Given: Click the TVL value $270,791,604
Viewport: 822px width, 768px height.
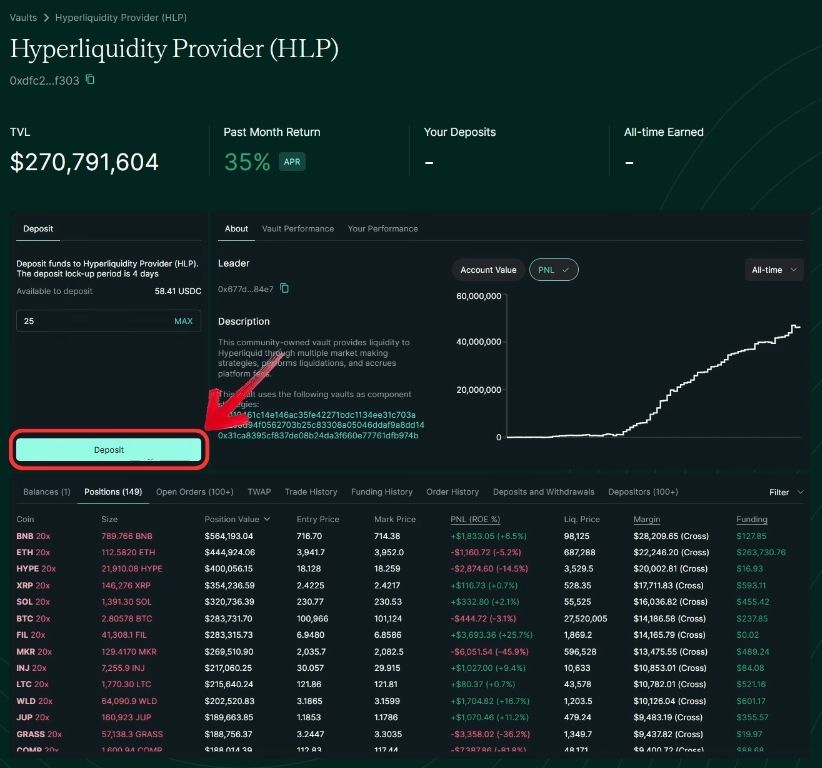Looking at the screenshot, I should [x=84, y=162].
